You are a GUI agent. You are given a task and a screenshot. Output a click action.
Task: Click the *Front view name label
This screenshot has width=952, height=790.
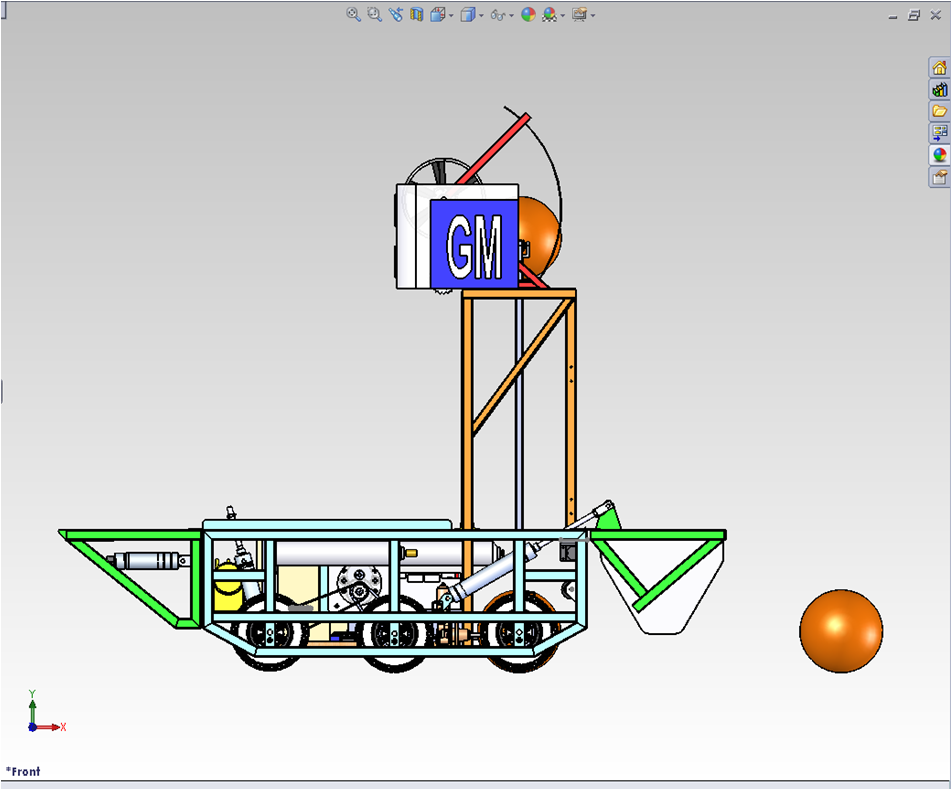pyautogui.click(x=23, y=771)
